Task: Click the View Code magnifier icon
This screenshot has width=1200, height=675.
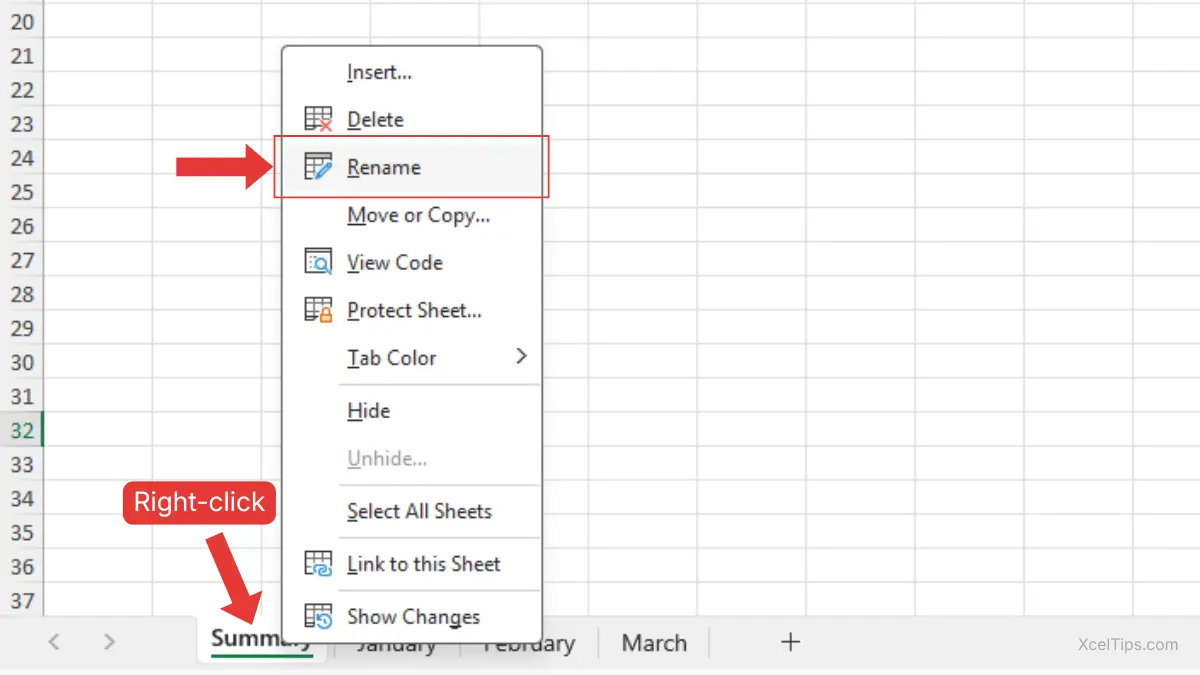Action: [318, 263]
